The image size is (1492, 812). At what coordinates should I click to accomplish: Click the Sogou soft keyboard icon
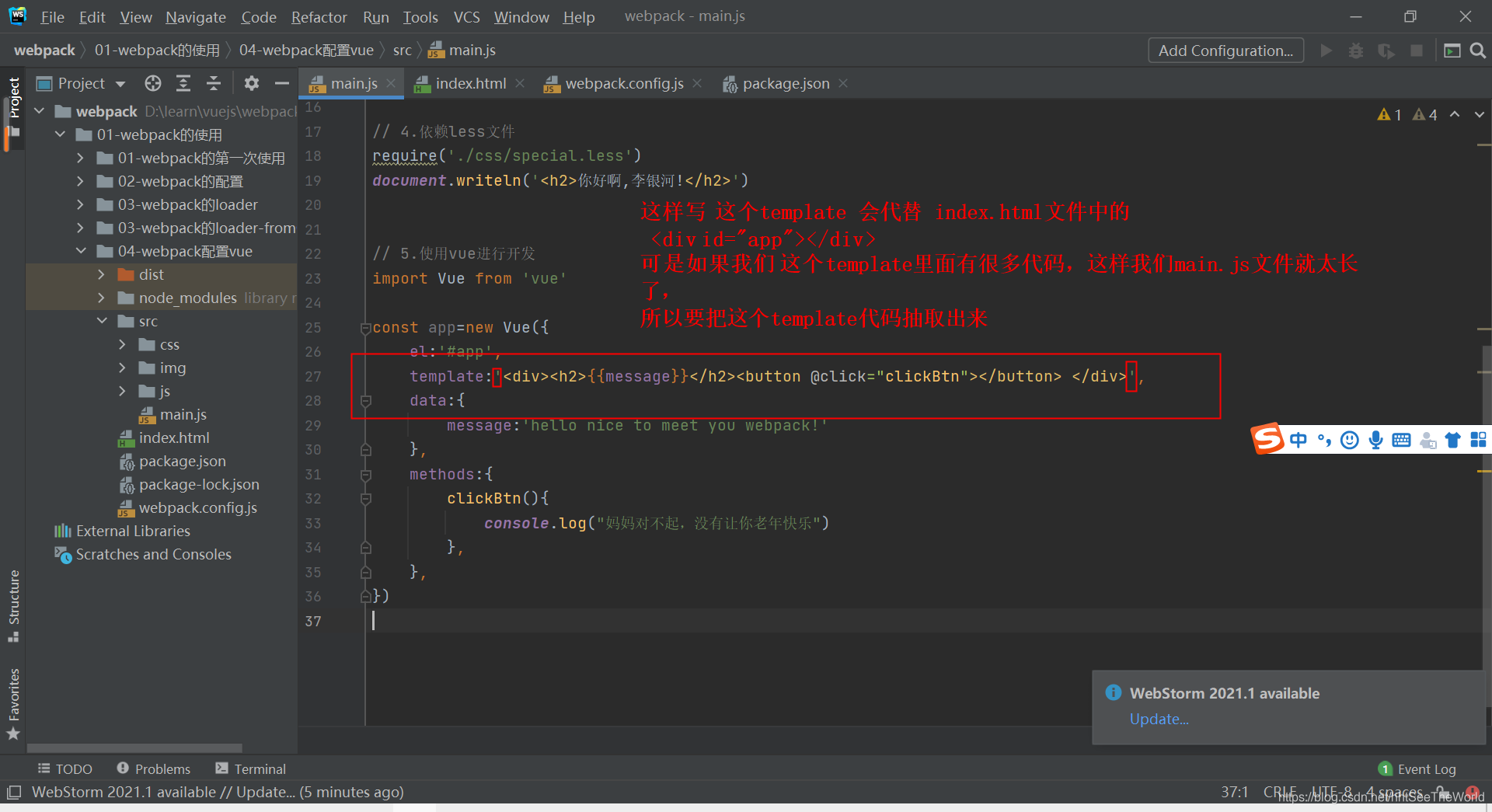[1401, 440]
